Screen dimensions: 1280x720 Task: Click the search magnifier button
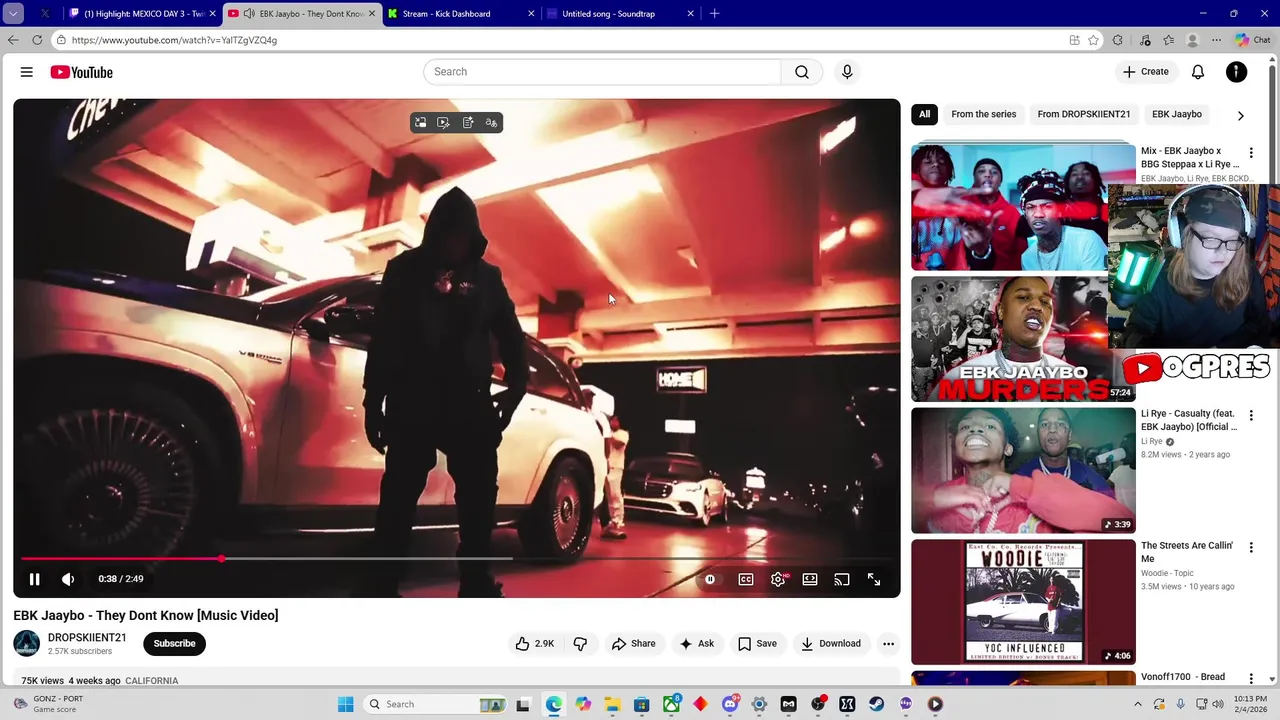(x=802, y=72)
